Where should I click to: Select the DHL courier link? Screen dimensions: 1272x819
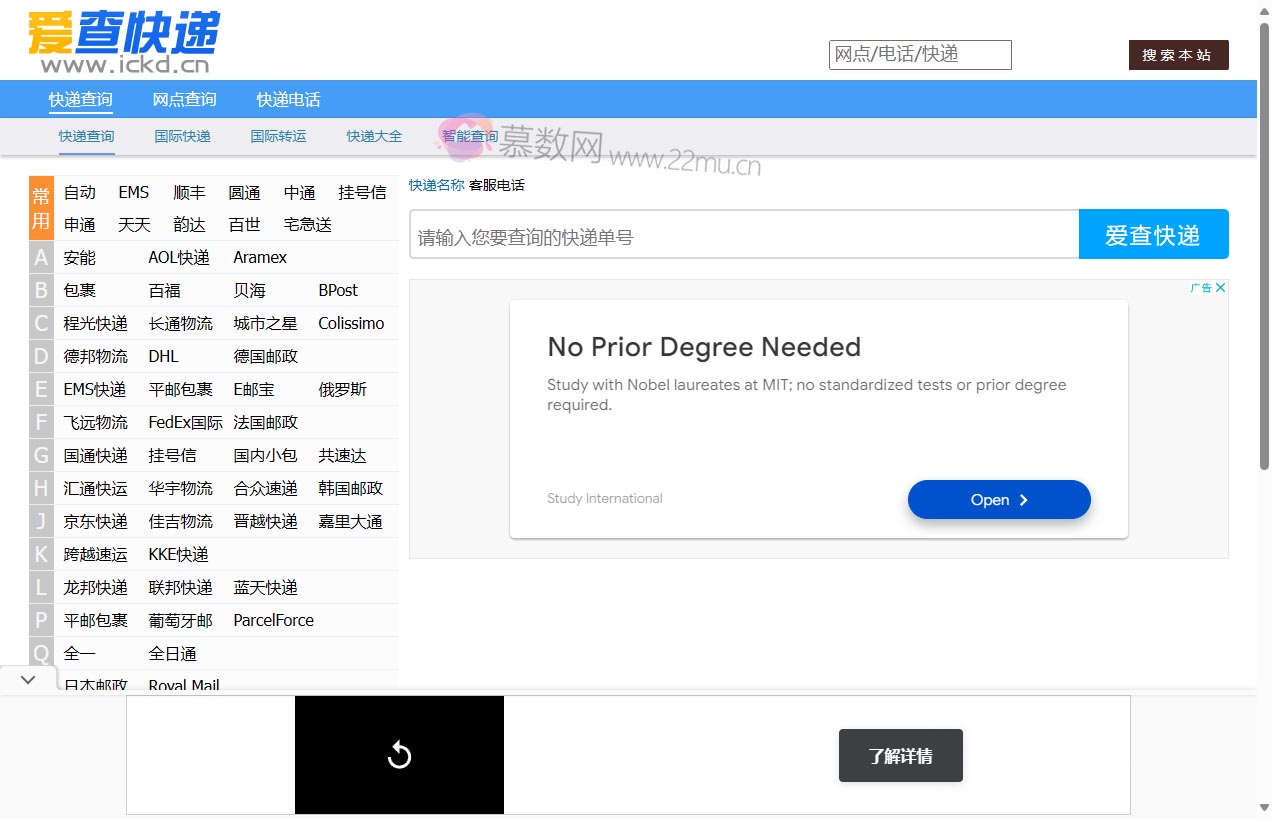[163, 356]
